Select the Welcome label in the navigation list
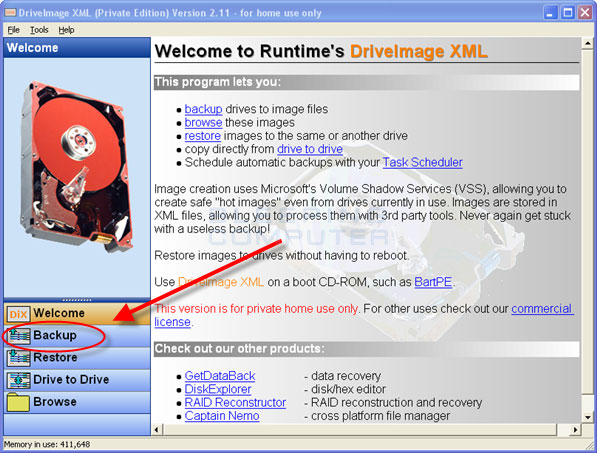The image size is (597, 453). pyautogui.click(x=59, y=313)
